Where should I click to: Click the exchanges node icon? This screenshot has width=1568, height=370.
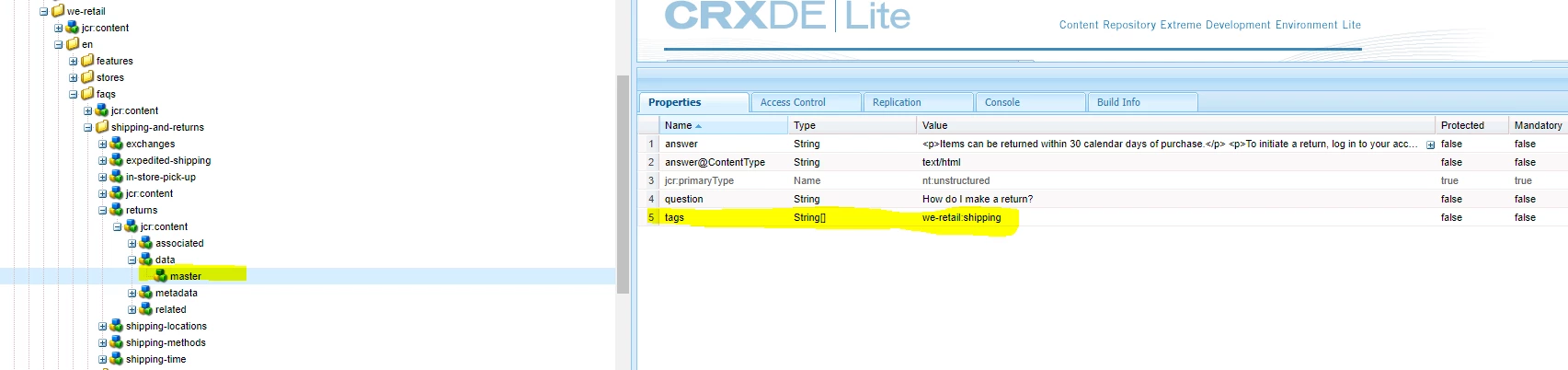point(117,144)
